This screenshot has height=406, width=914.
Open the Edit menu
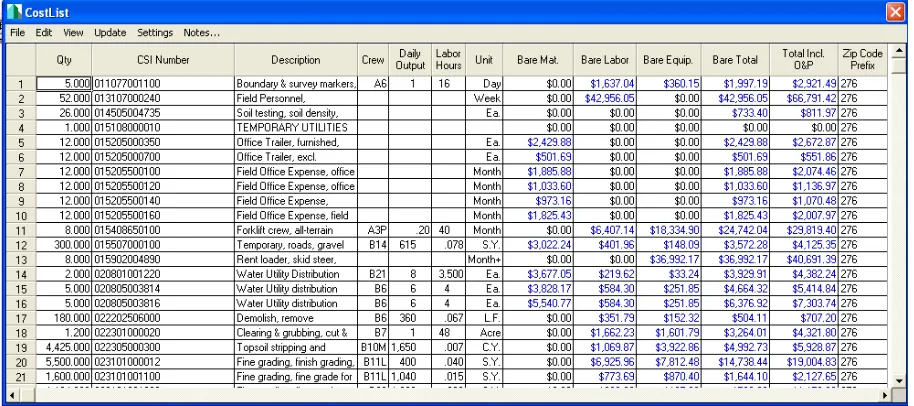(x=44, y=33)
